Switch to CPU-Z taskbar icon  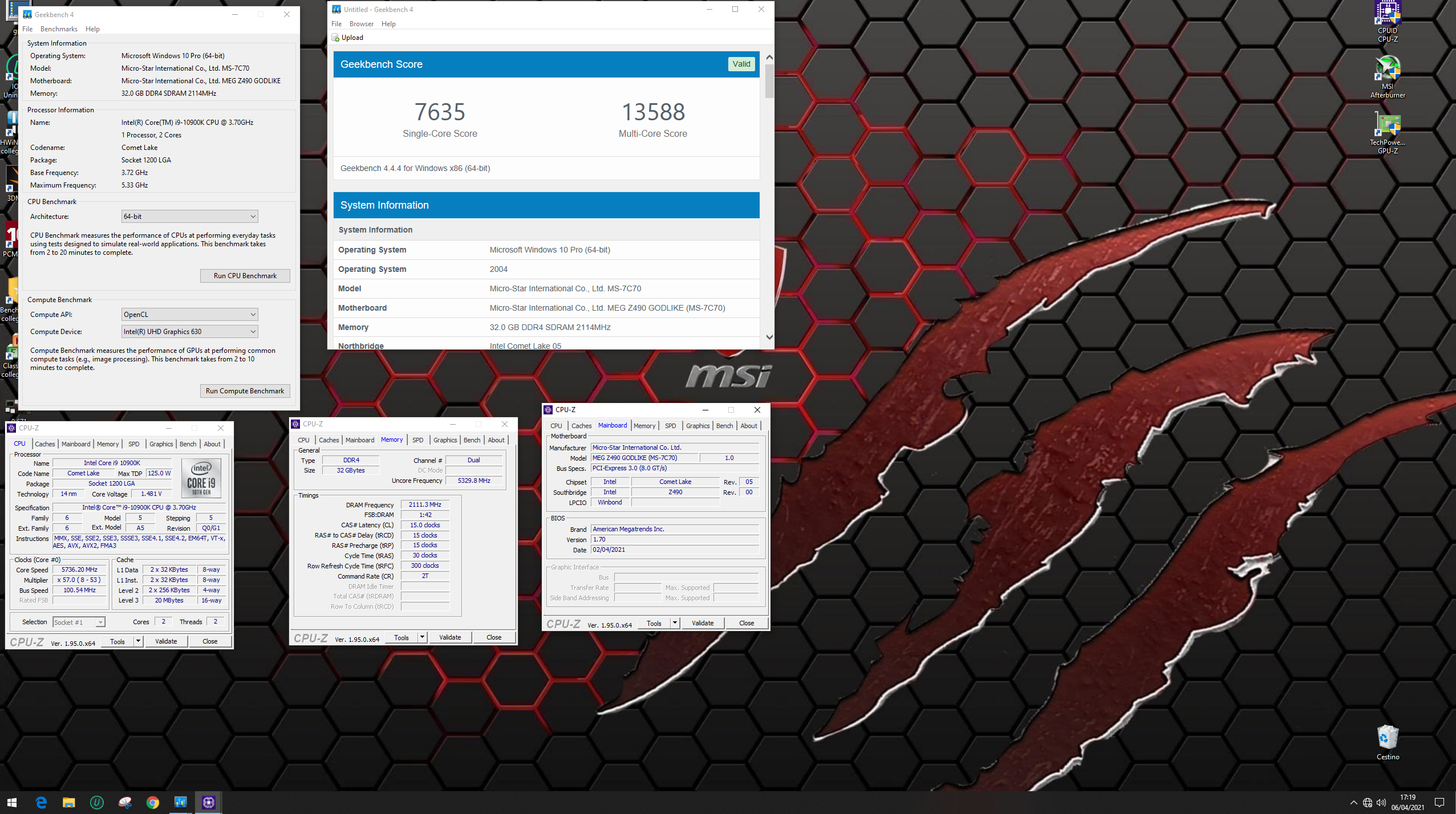coord(208,803)
